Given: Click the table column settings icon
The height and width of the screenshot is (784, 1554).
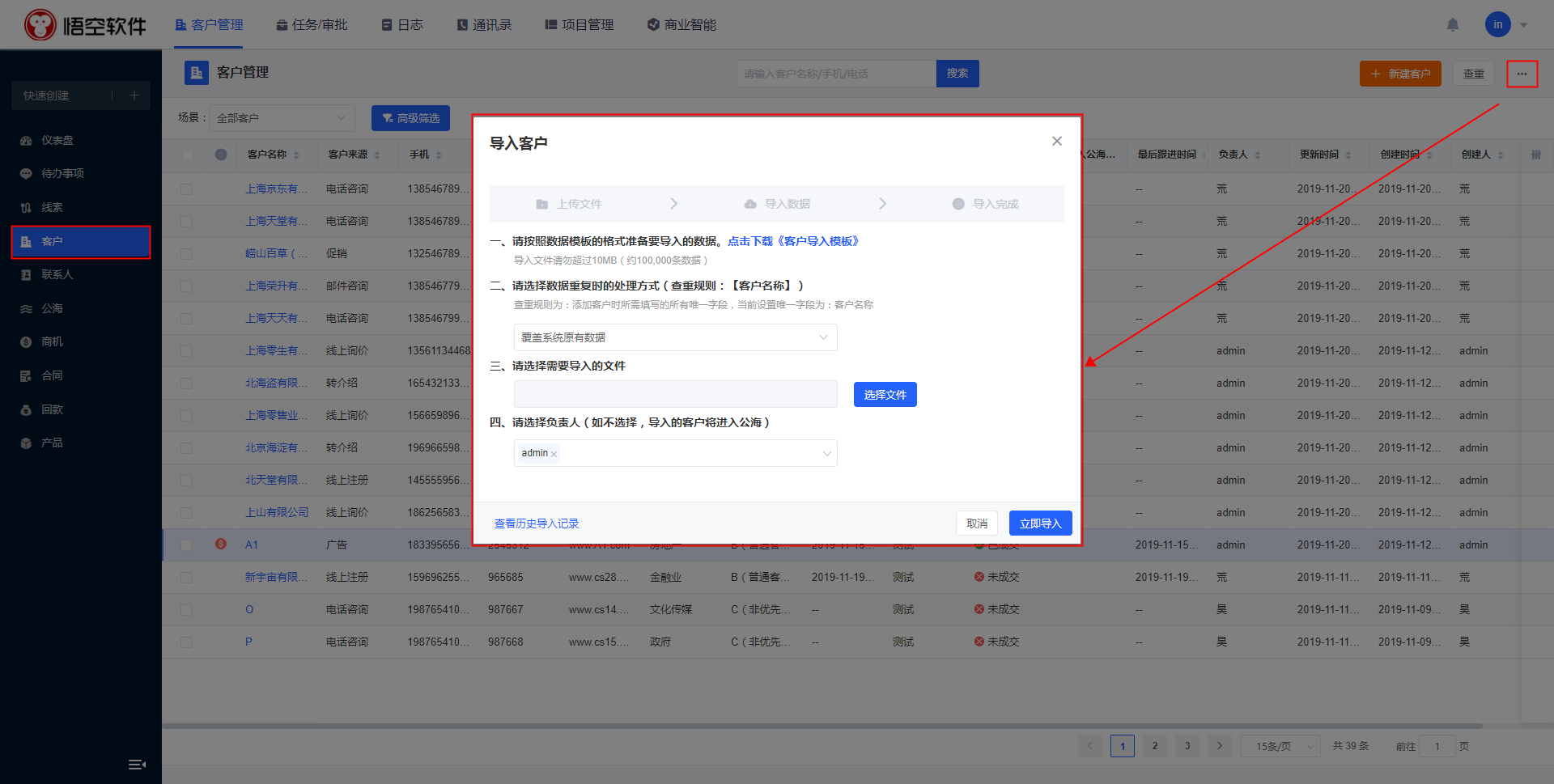Looking at the screenshot, I should tap(1535, 155).
